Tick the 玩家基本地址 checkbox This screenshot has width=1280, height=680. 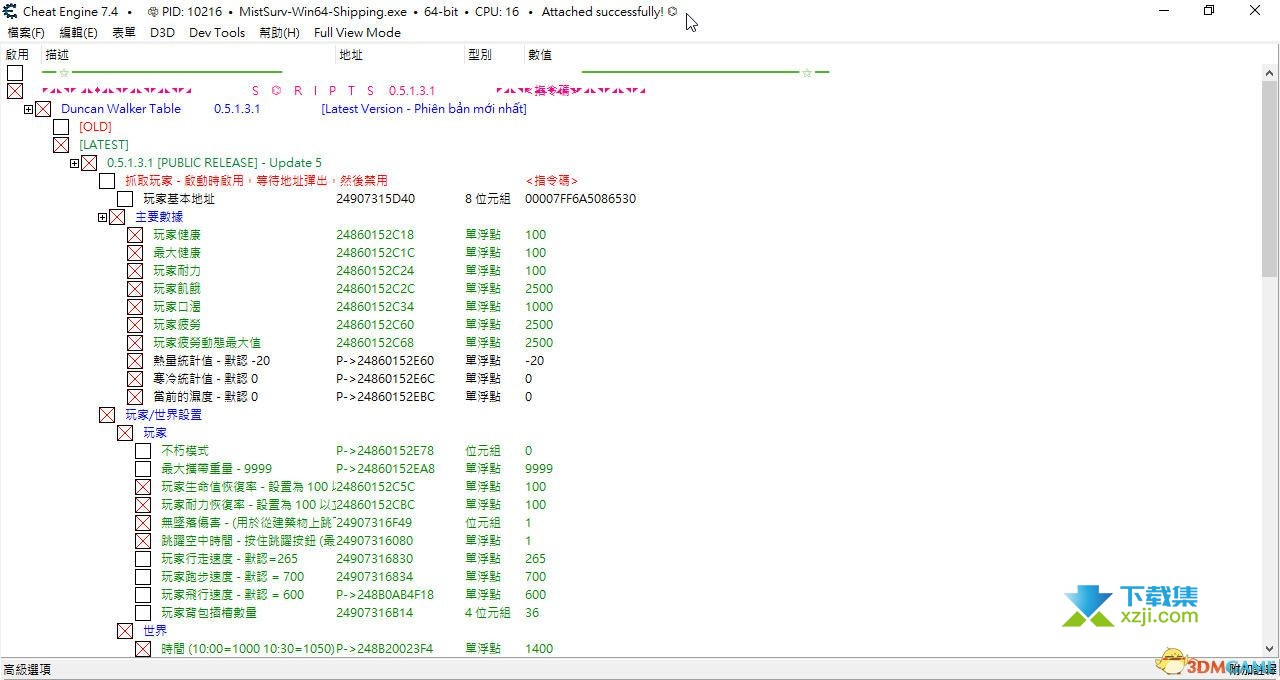tap(125, 199)
